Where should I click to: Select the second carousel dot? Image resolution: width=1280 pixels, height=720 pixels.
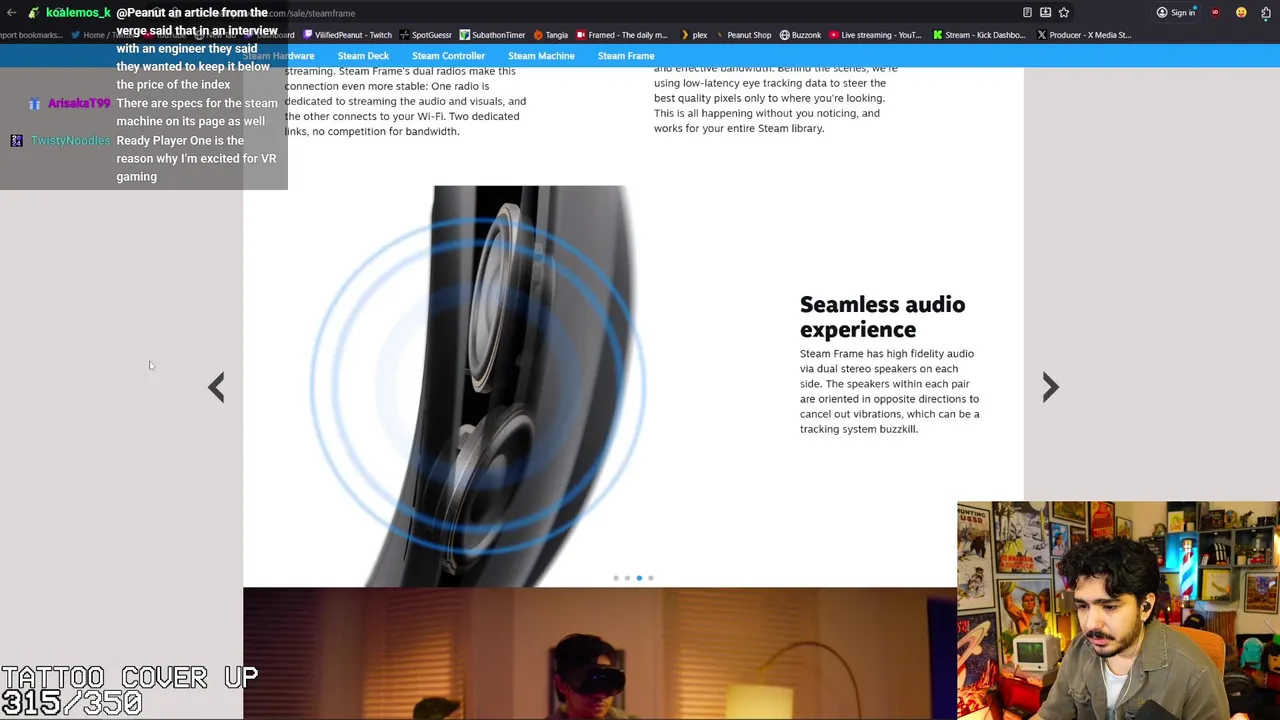627,578
